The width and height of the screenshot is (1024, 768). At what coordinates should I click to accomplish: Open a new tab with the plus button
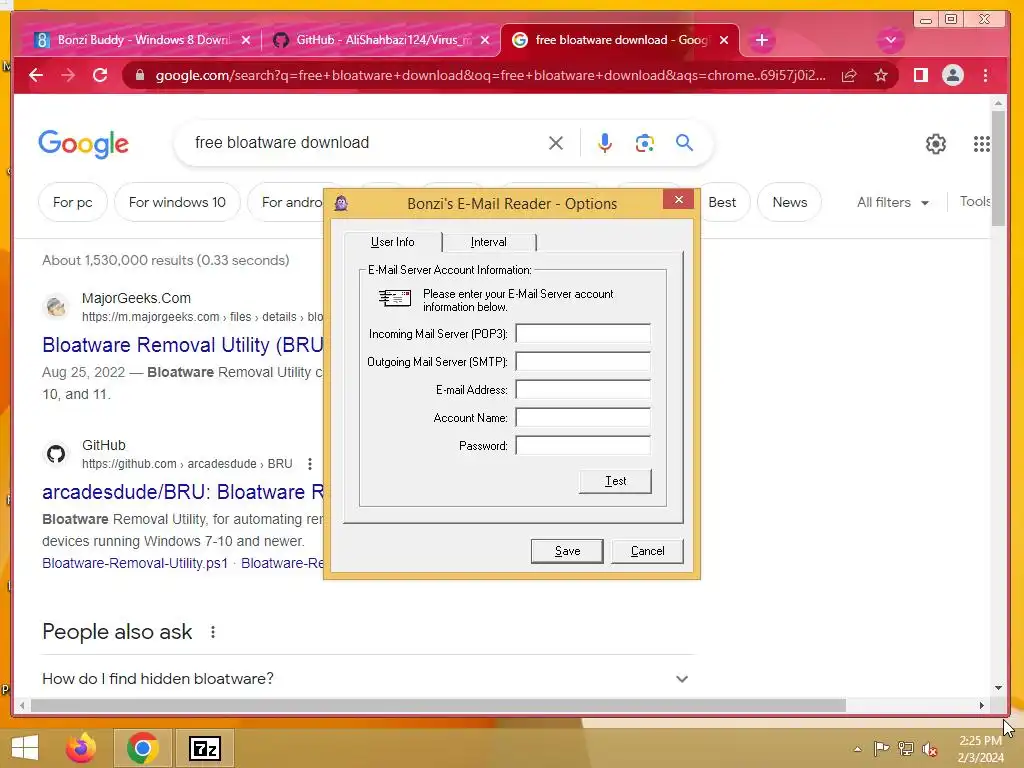(x=761, y=40)
